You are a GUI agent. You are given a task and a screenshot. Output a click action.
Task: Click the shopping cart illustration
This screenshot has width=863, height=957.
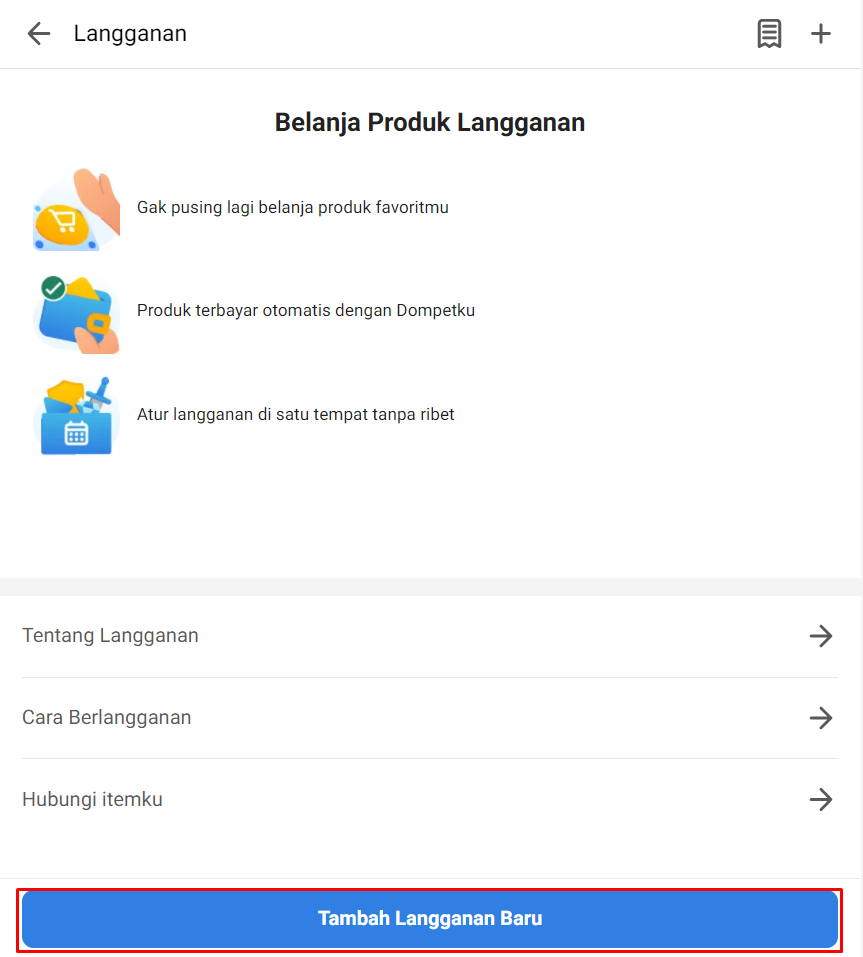point(76,209)
